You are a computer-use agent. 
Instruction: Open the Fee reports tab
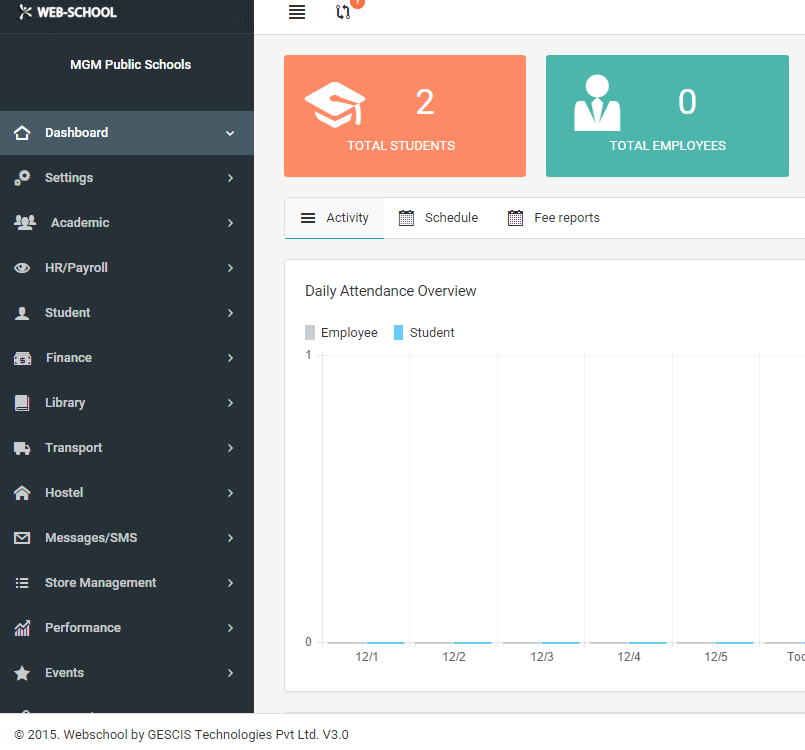point(554,218)
